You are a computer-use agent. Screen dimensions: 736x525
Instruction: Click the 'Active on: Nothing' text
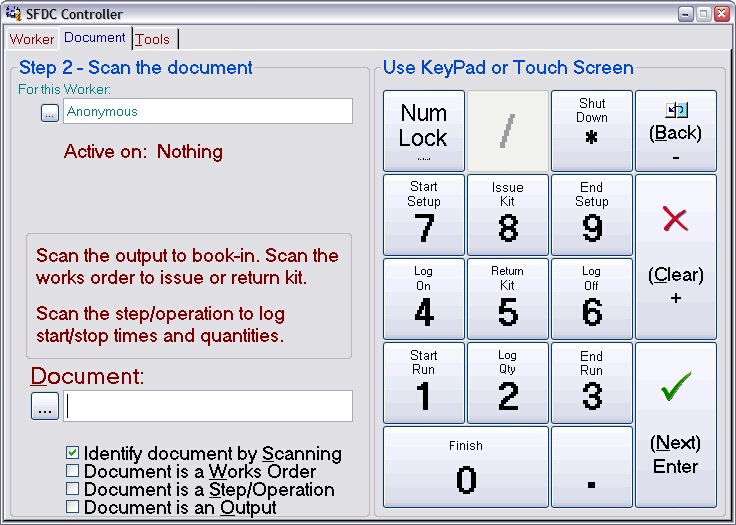pyautogui.click(x=143, y=152)
